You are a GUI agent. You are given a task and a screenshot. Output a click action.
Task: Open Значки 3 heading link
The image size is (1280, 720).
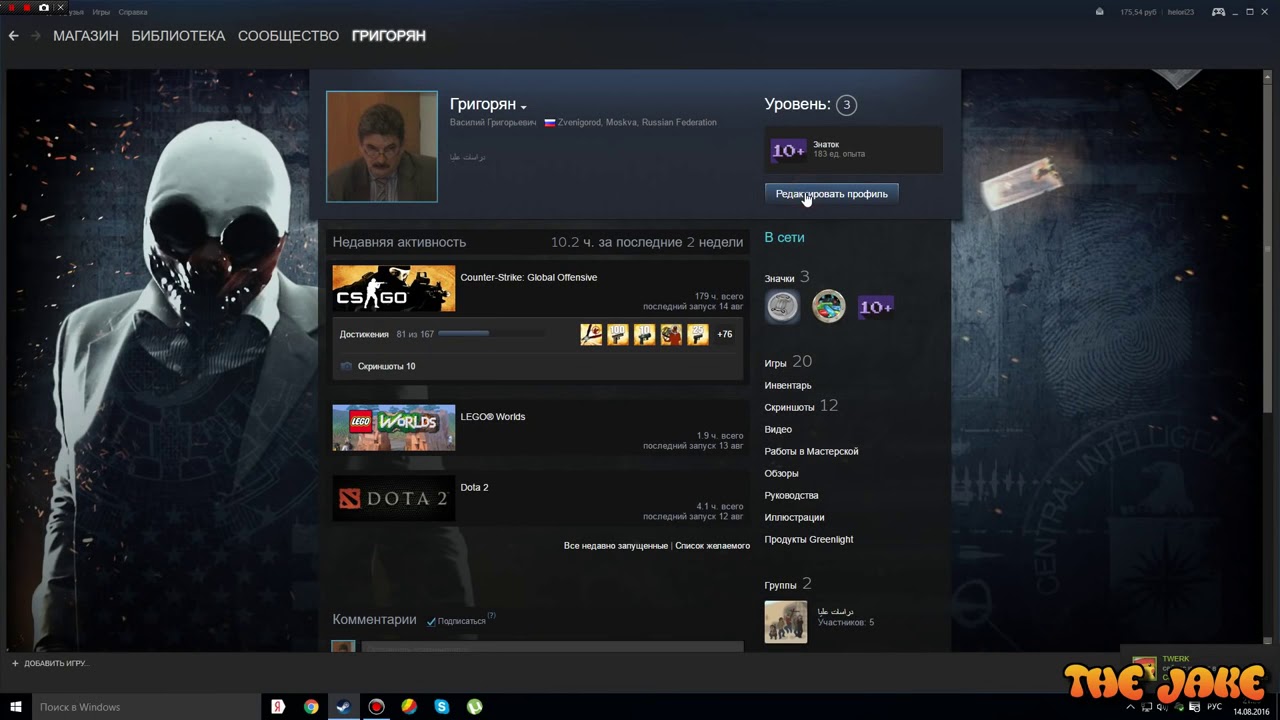[787, 277]
